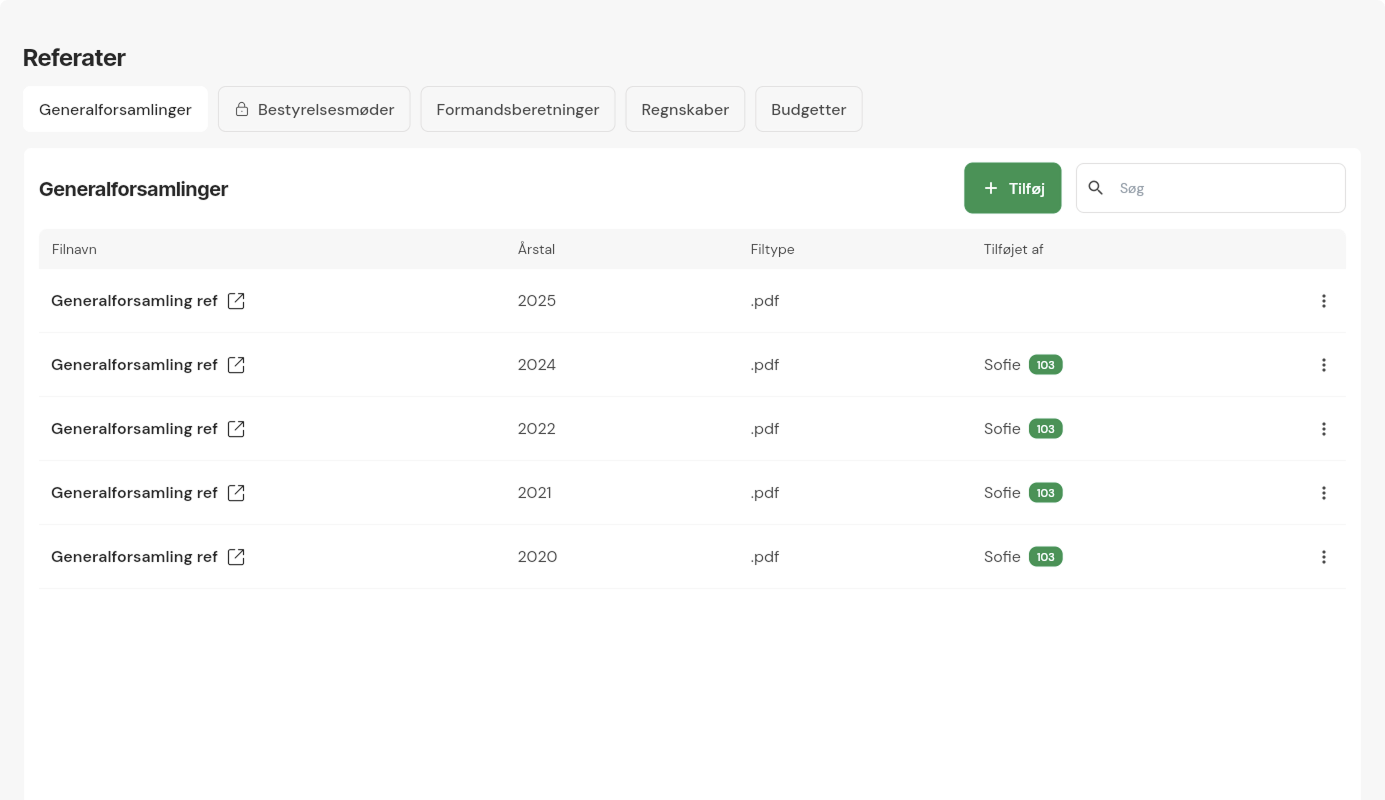
Task: Open external link icon for 2021 Generalforsamling ref
Action: 236,493
